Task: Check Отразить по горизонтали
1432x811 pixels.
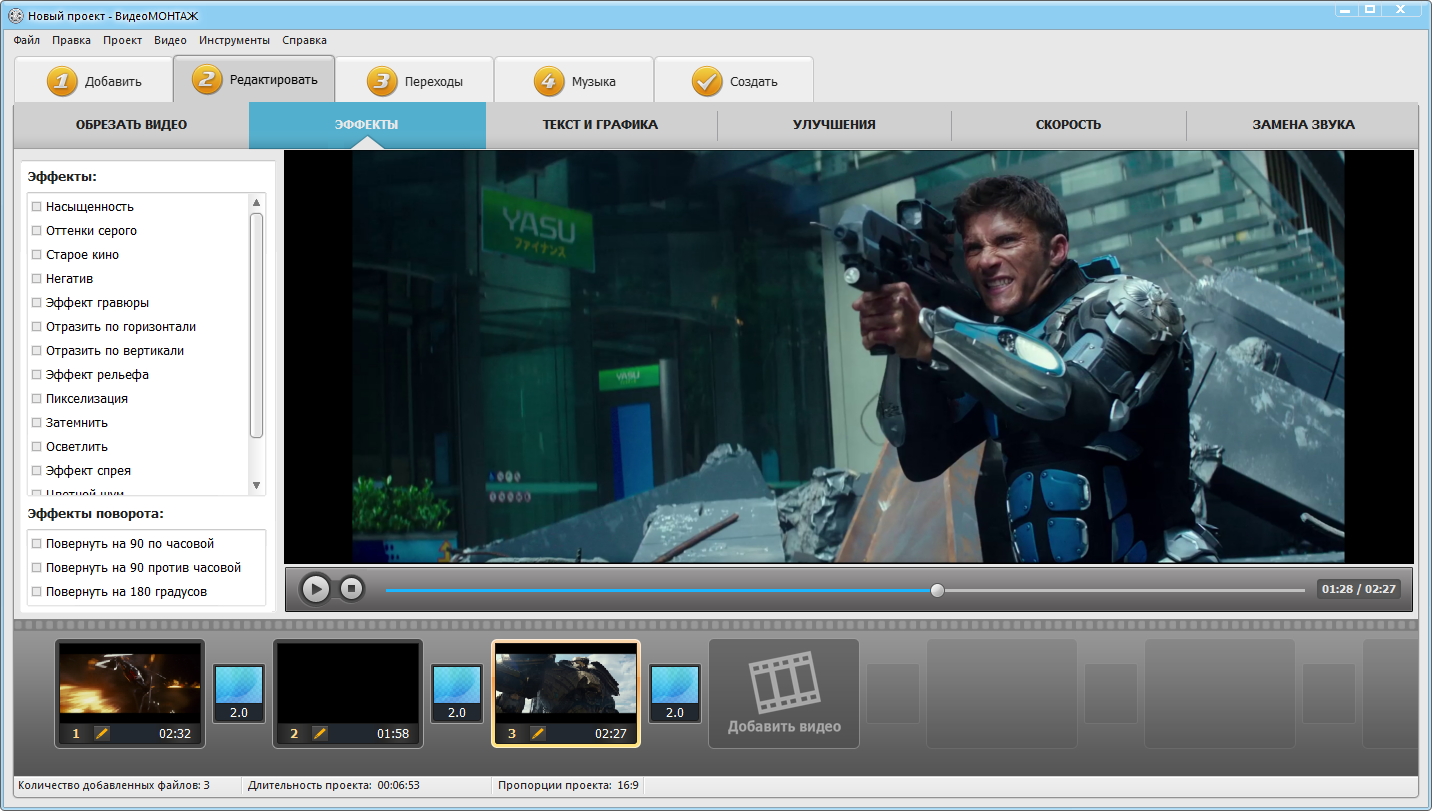Action: point(37,327)
